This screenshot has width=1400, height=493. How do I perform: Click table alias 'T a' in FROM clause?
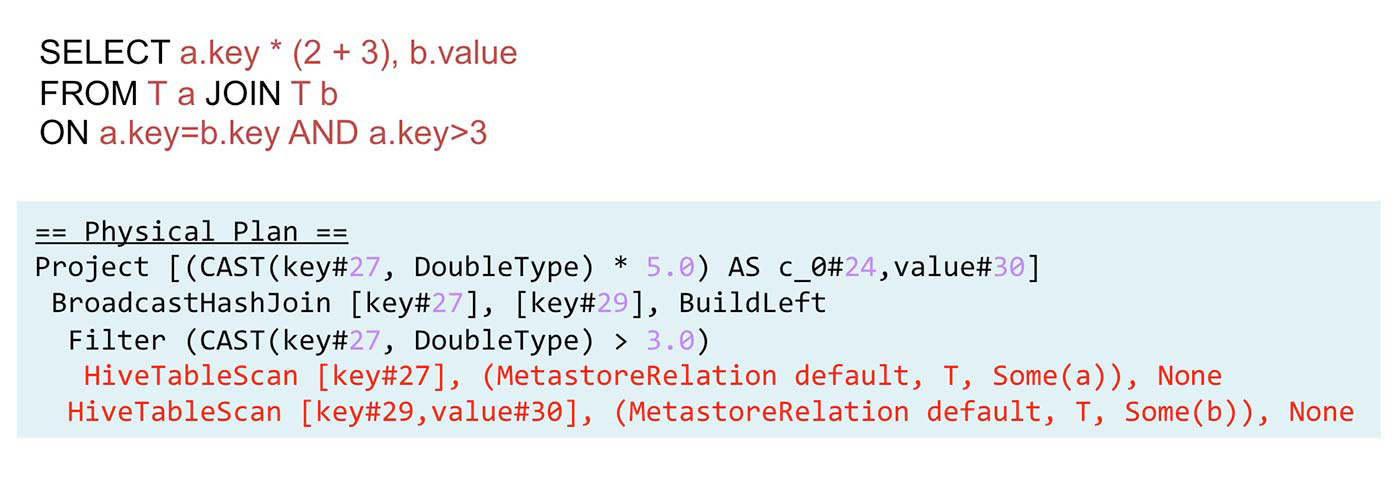pos(171,93)
